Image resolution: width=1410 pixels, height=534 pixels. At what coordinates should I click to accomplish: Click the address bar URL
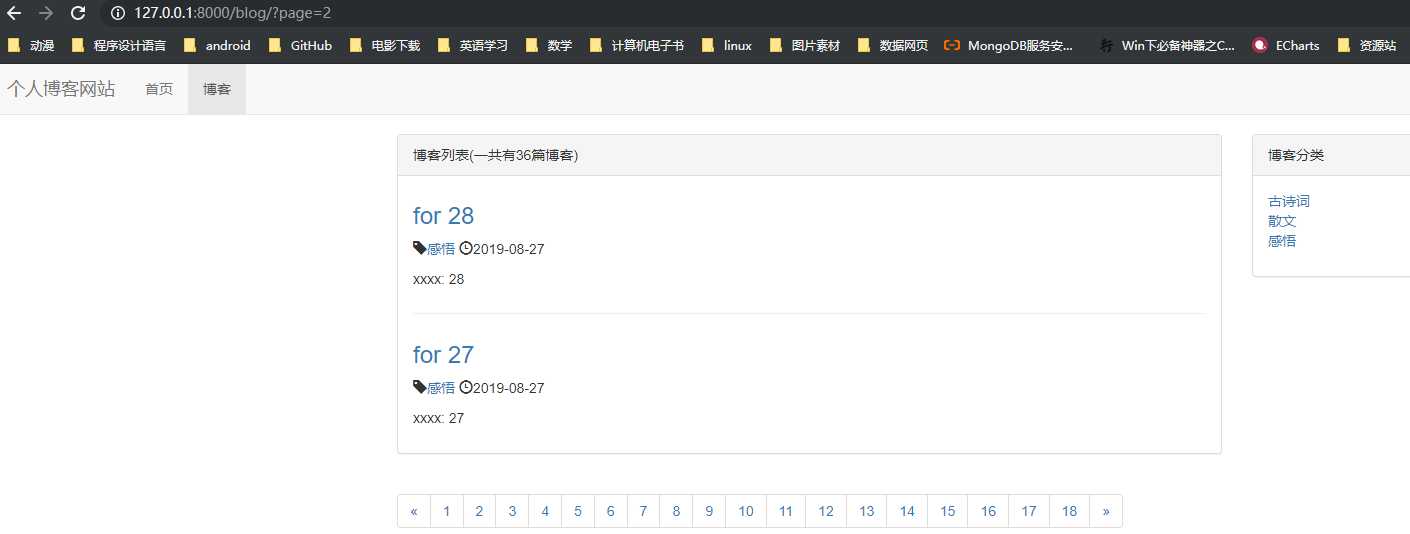coord(232,13)
